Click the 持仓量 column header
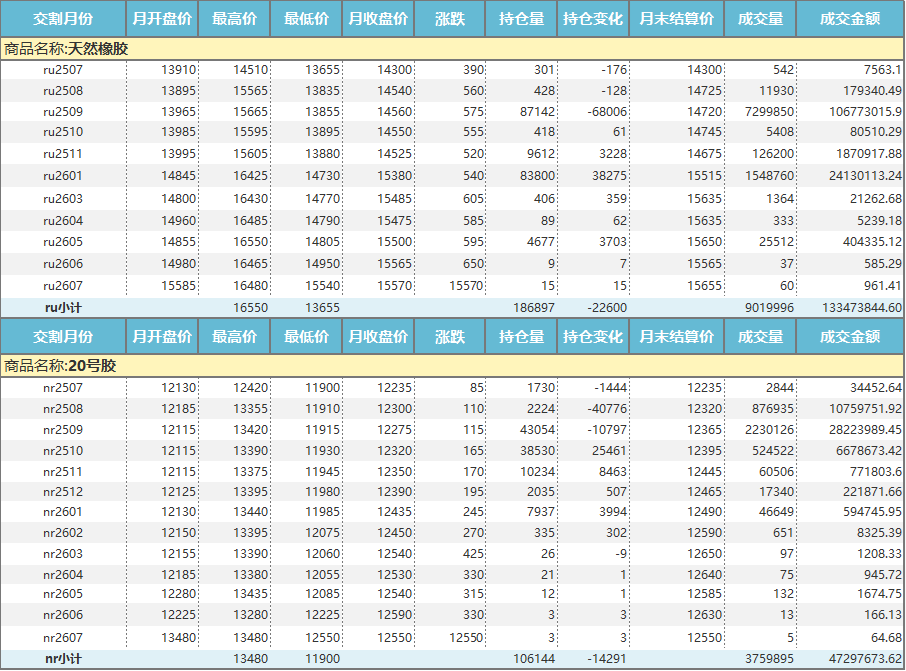Viewport: 906px width, 671px height. coord(520,18)
